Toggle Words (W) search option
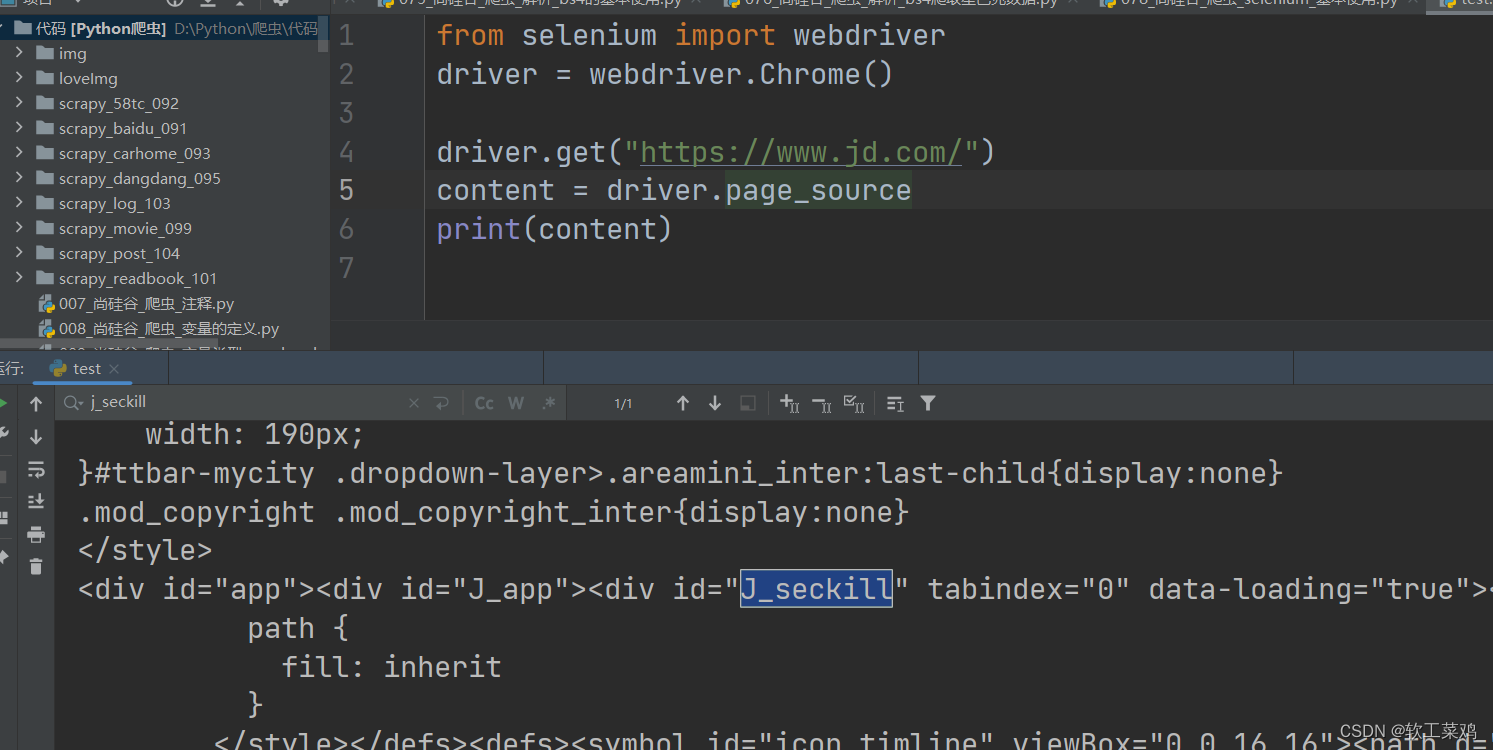1493x750 pixels. point(516,403)
